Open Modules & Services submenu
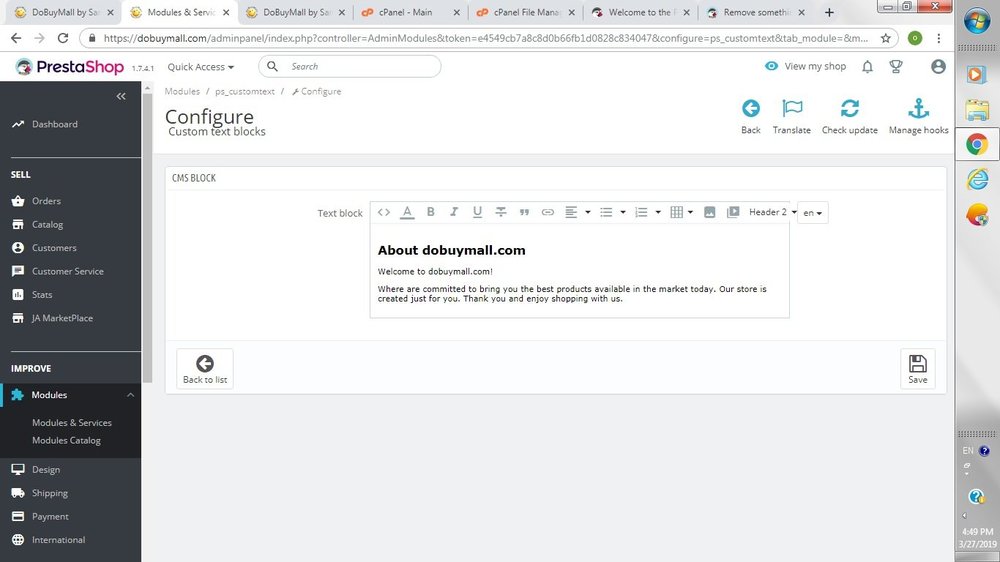 click(72, 422)
